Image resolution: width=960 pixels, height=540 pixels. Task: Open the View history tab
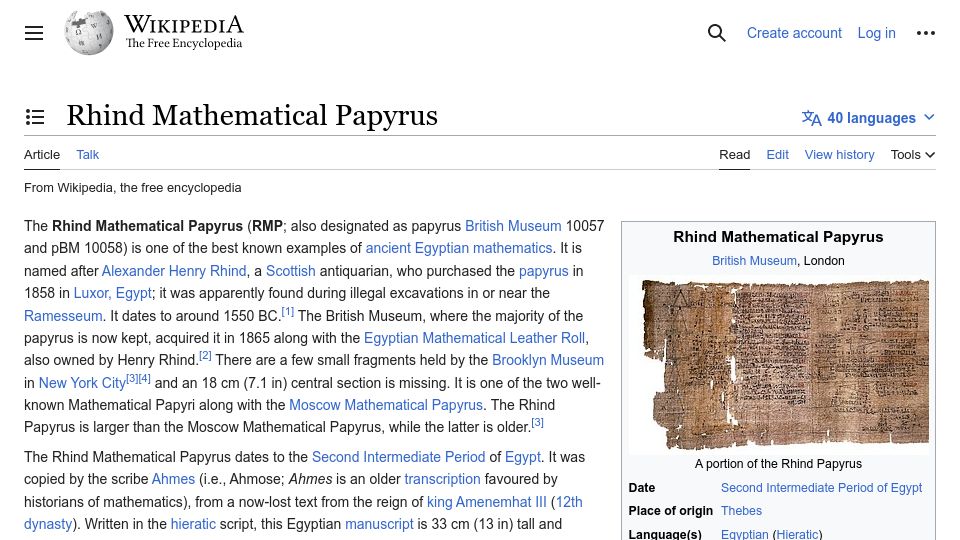pyautogui.click(x=839, y=155)
